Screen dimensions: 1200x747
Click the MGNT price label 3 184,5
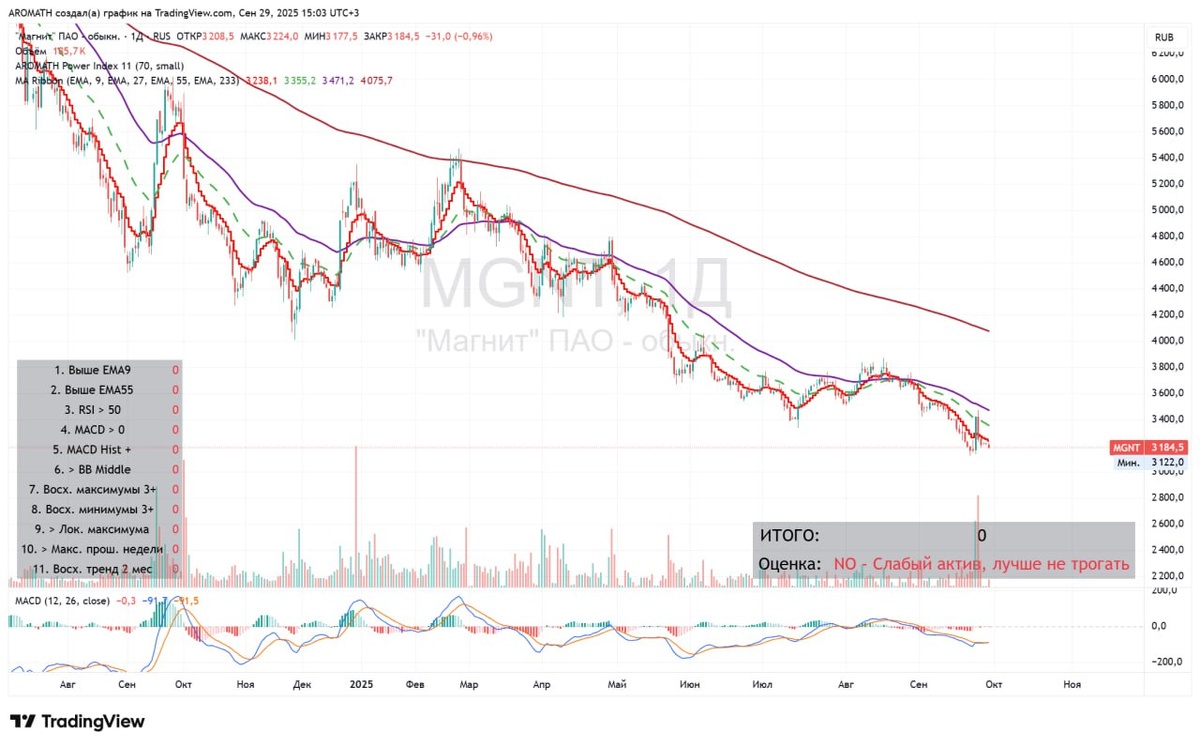[1149, 447]
